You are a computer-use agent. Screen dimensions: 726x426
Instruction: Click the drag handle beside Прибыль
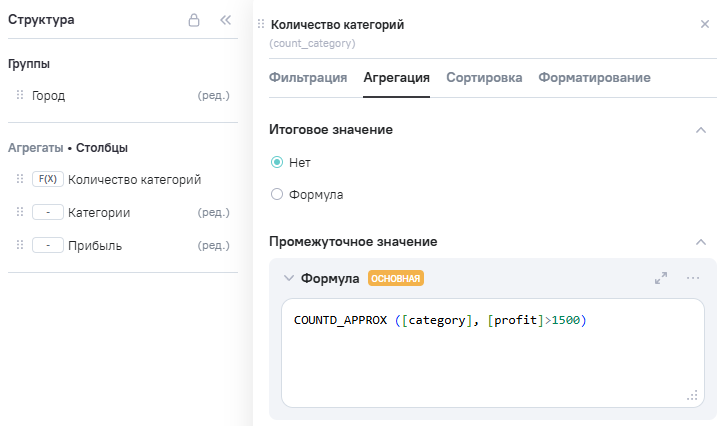pyautogui.click(x=20, y=245)
